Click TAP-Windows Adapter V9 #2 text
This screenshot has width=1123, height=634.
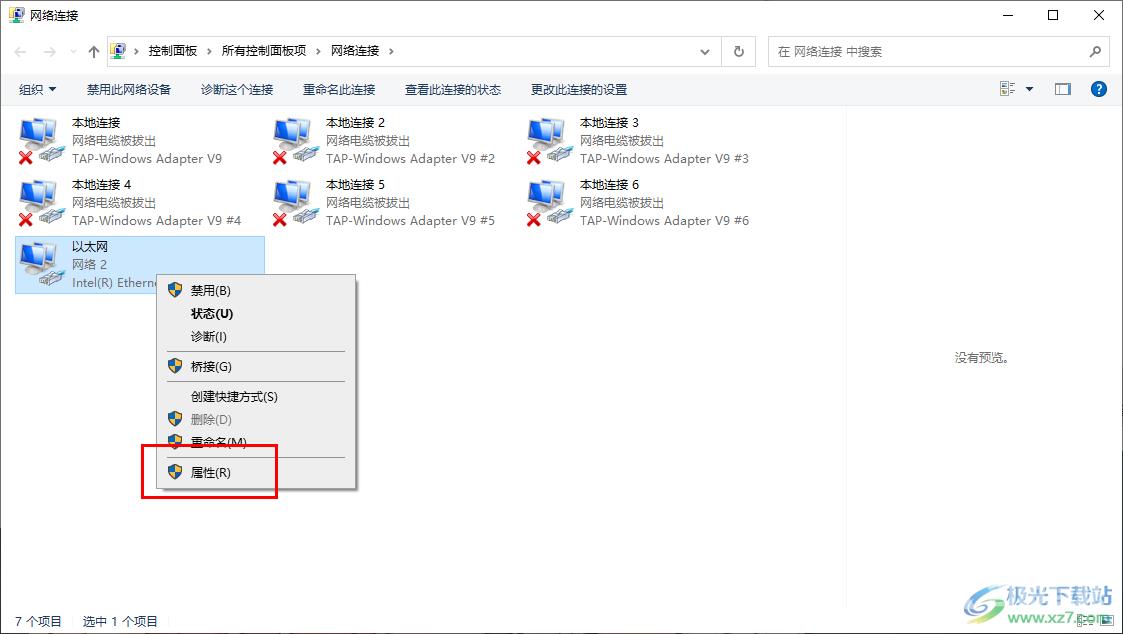(x=410, y=158)
